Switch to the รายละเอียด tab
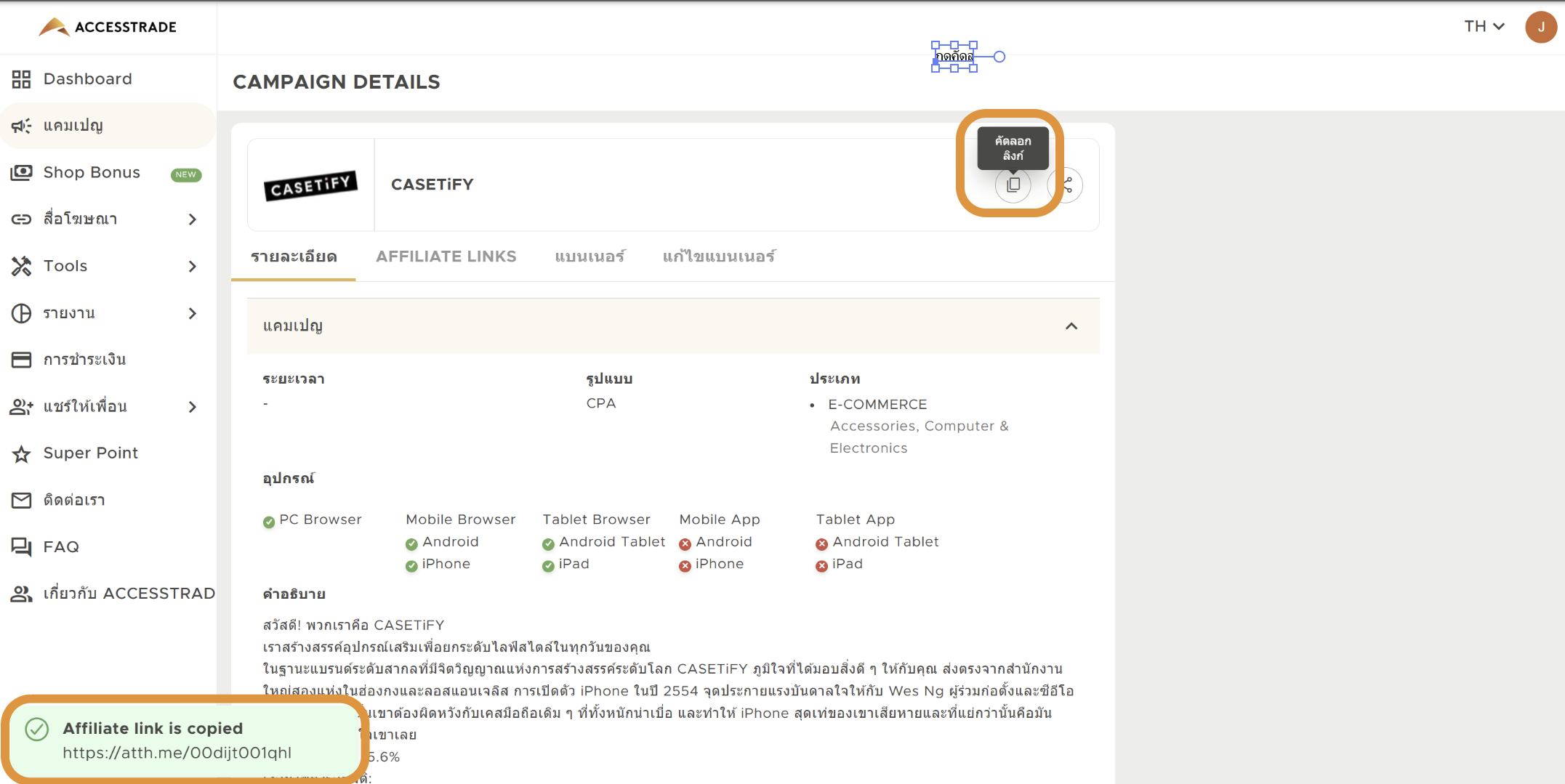 294,256
